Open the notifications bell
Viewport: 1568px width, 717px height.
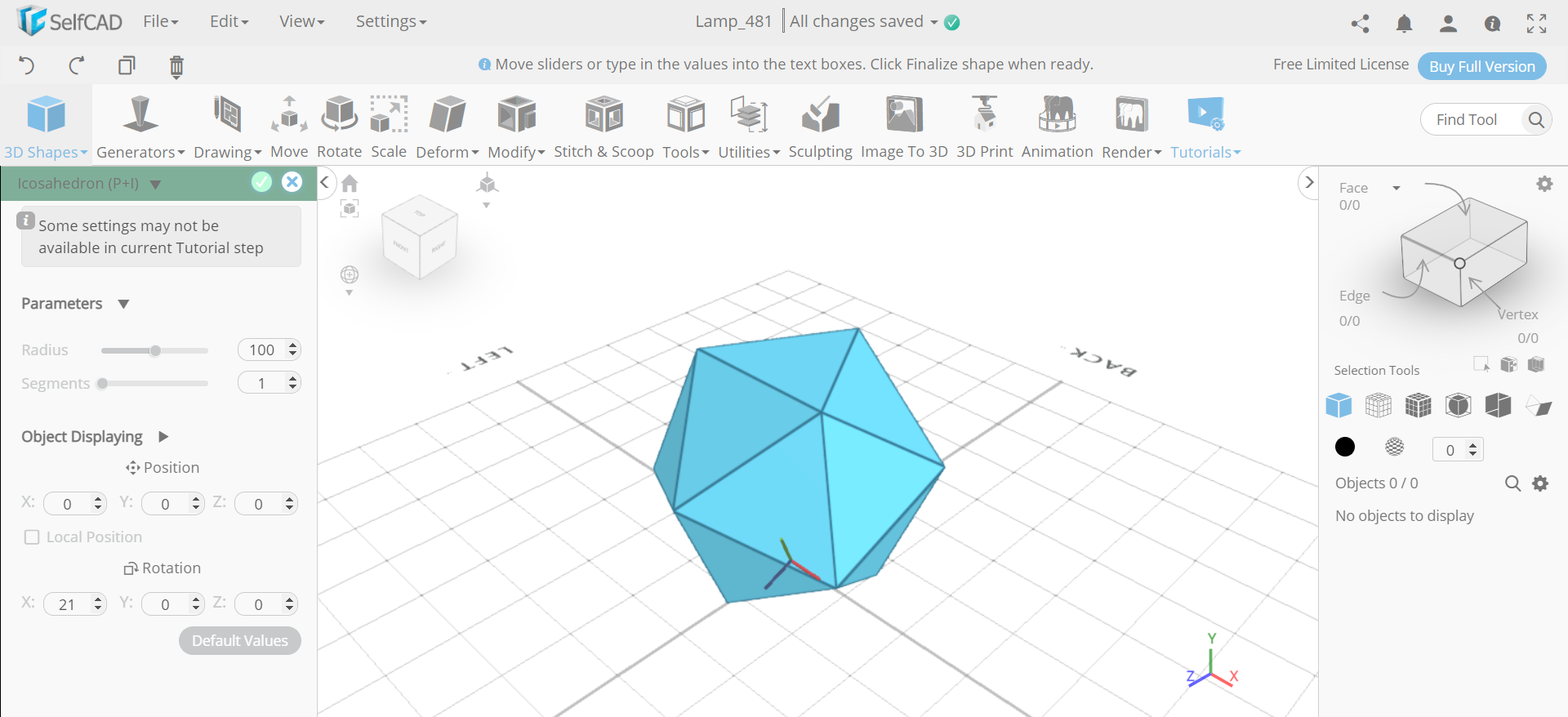click(1404, 24)
